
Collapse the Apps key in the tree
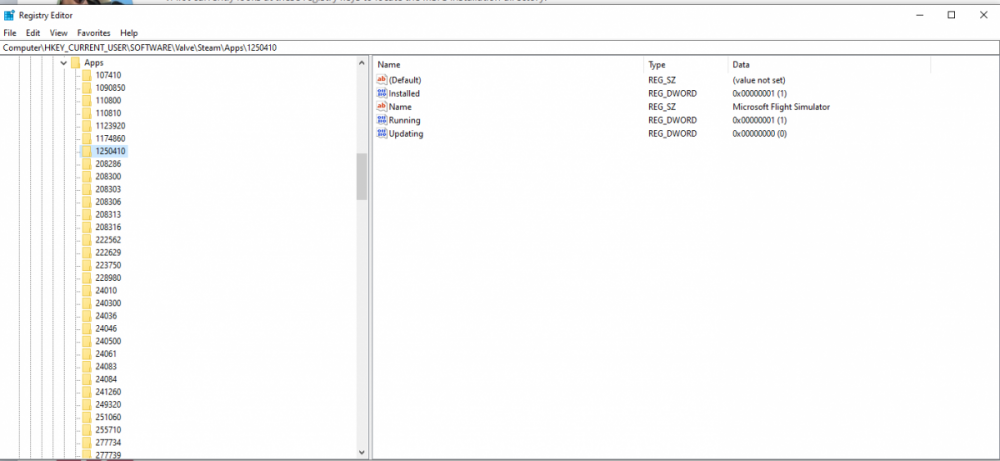pos(63,63)
